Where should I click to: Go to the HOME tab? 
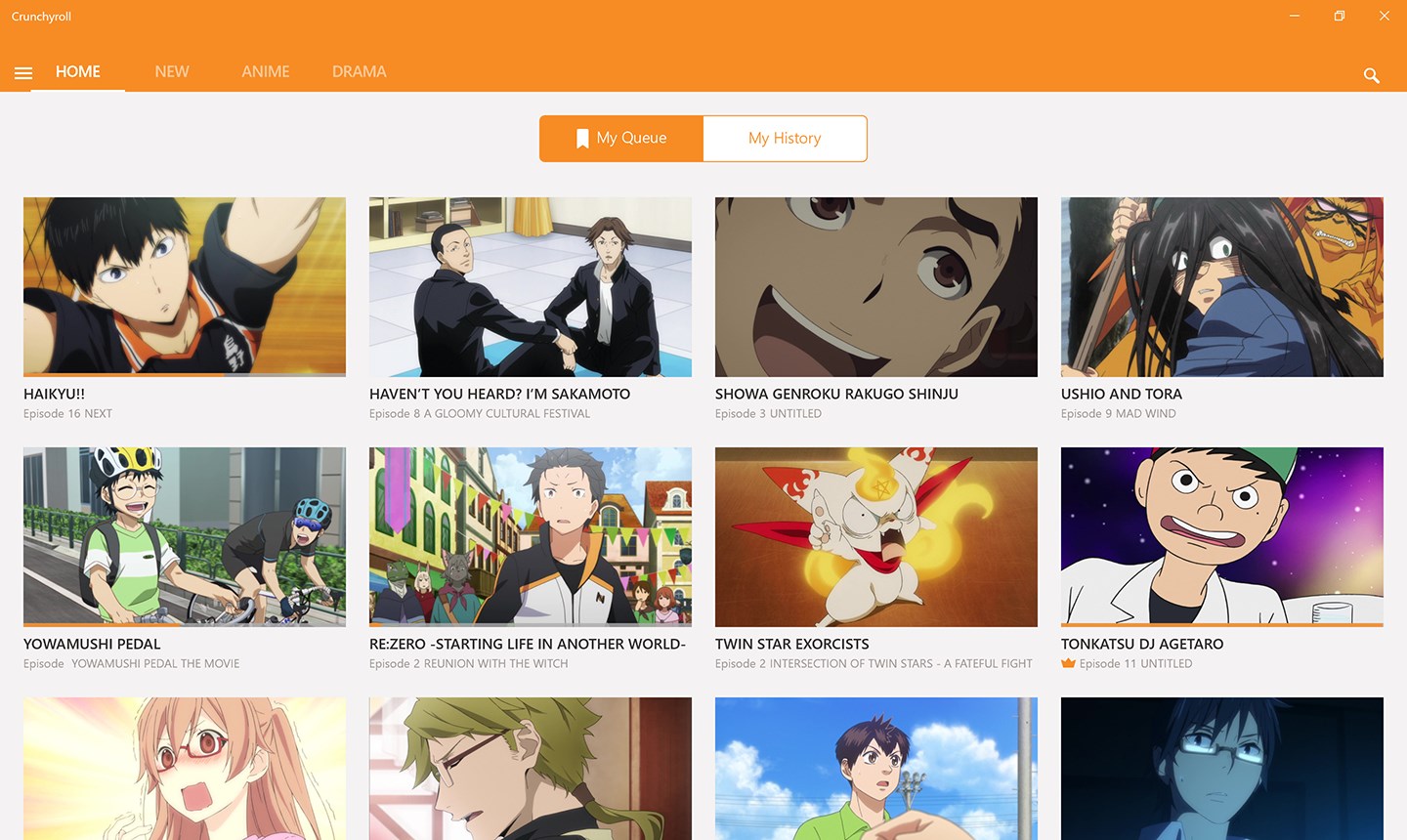tap(78, 71)
